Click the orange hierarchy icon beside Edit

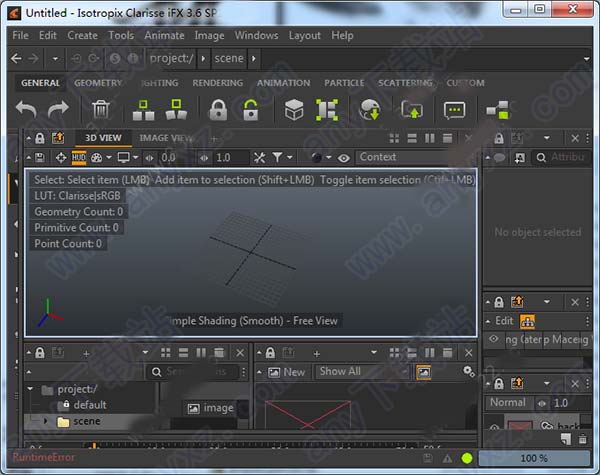(527, 322)
